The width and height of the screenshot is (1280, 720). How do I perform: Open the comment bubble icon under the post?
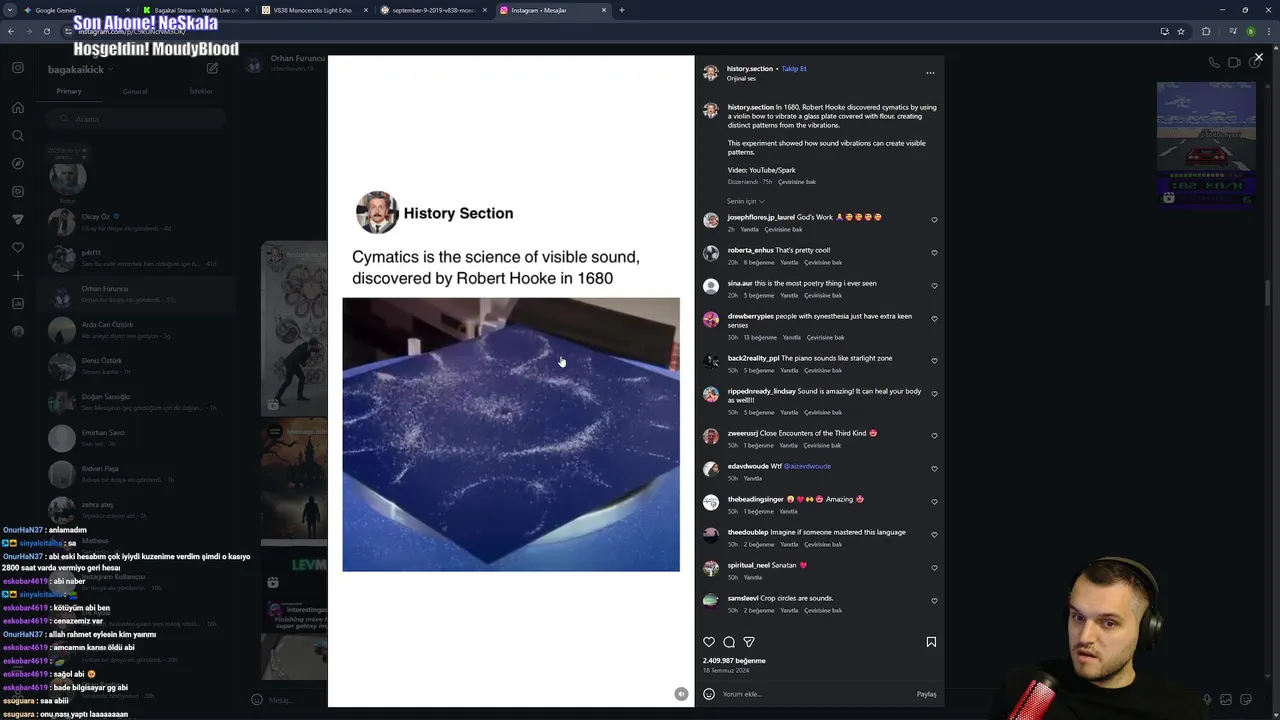(729, 642)
